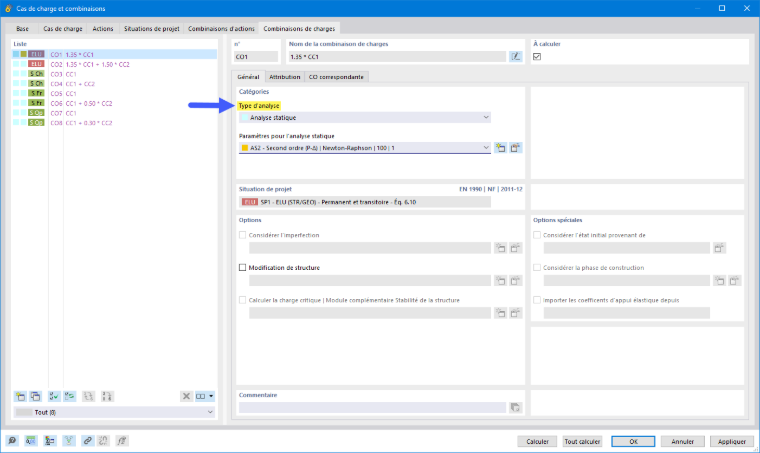Click the green filter-like icon in bottom toolbar

click(x=69, y=441)
